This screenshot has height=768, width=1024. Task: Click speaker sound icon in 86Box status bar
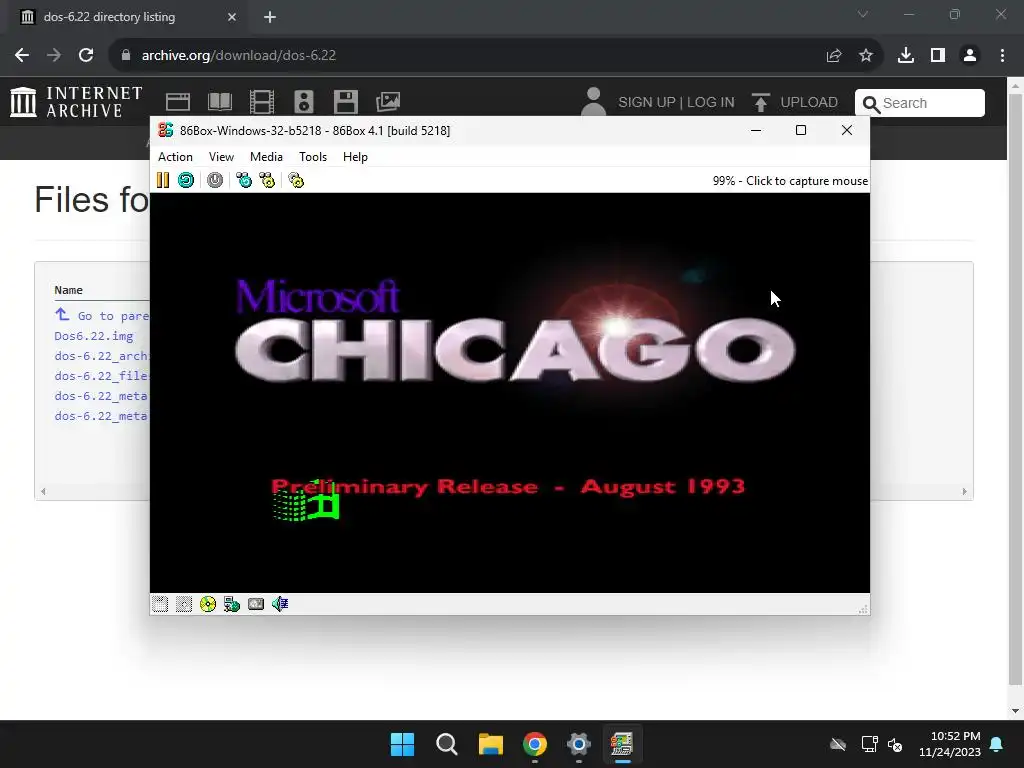[280, 604]
